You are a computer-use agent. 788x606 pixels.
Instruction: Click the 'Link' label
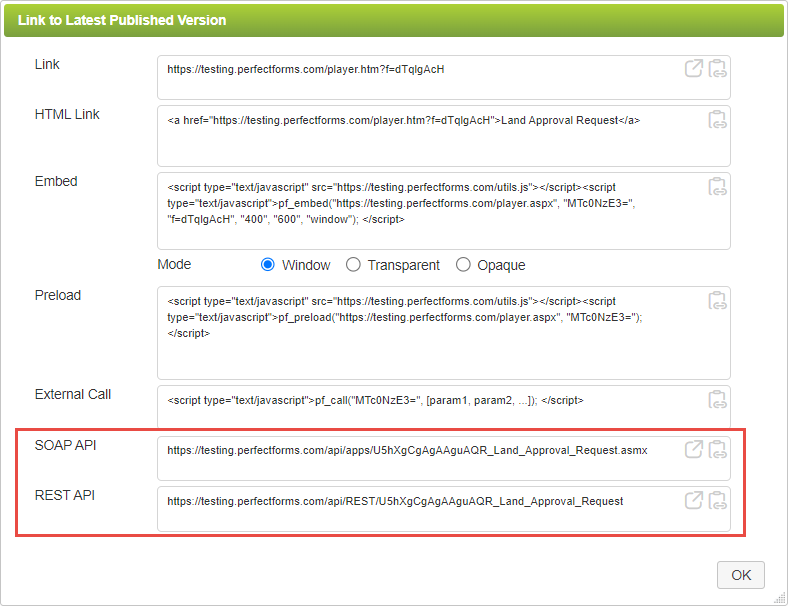point(47,64)
